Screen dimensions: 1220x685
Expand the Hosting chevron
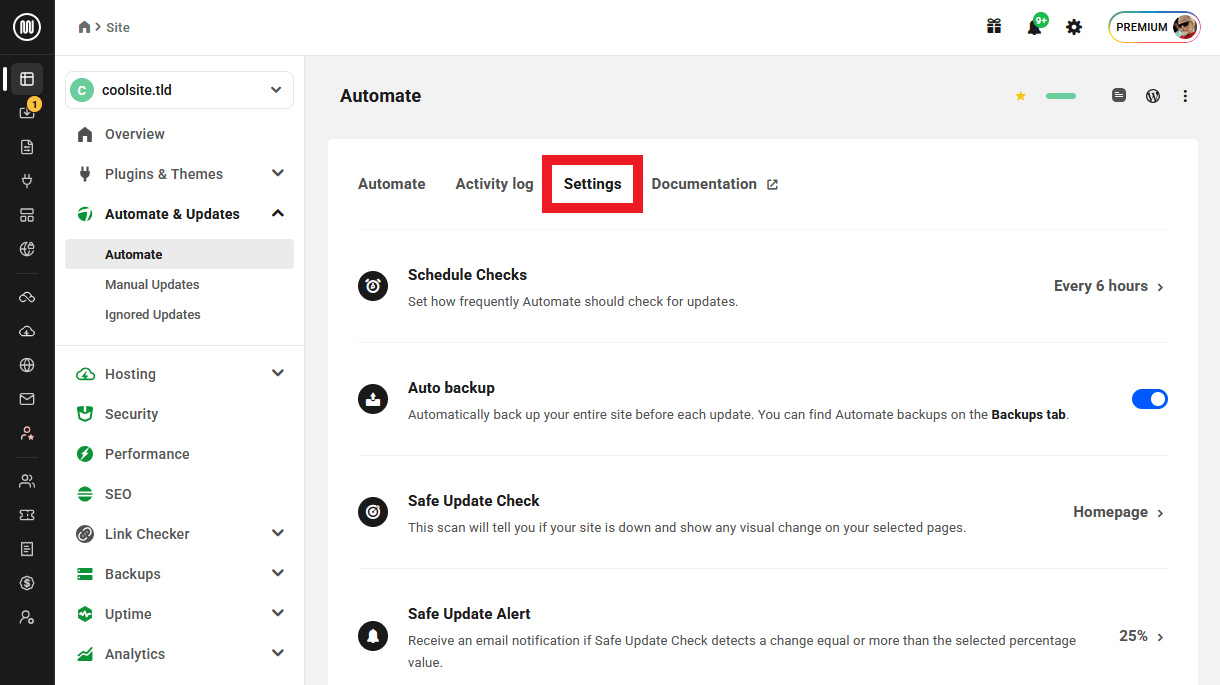pos(278,373)
